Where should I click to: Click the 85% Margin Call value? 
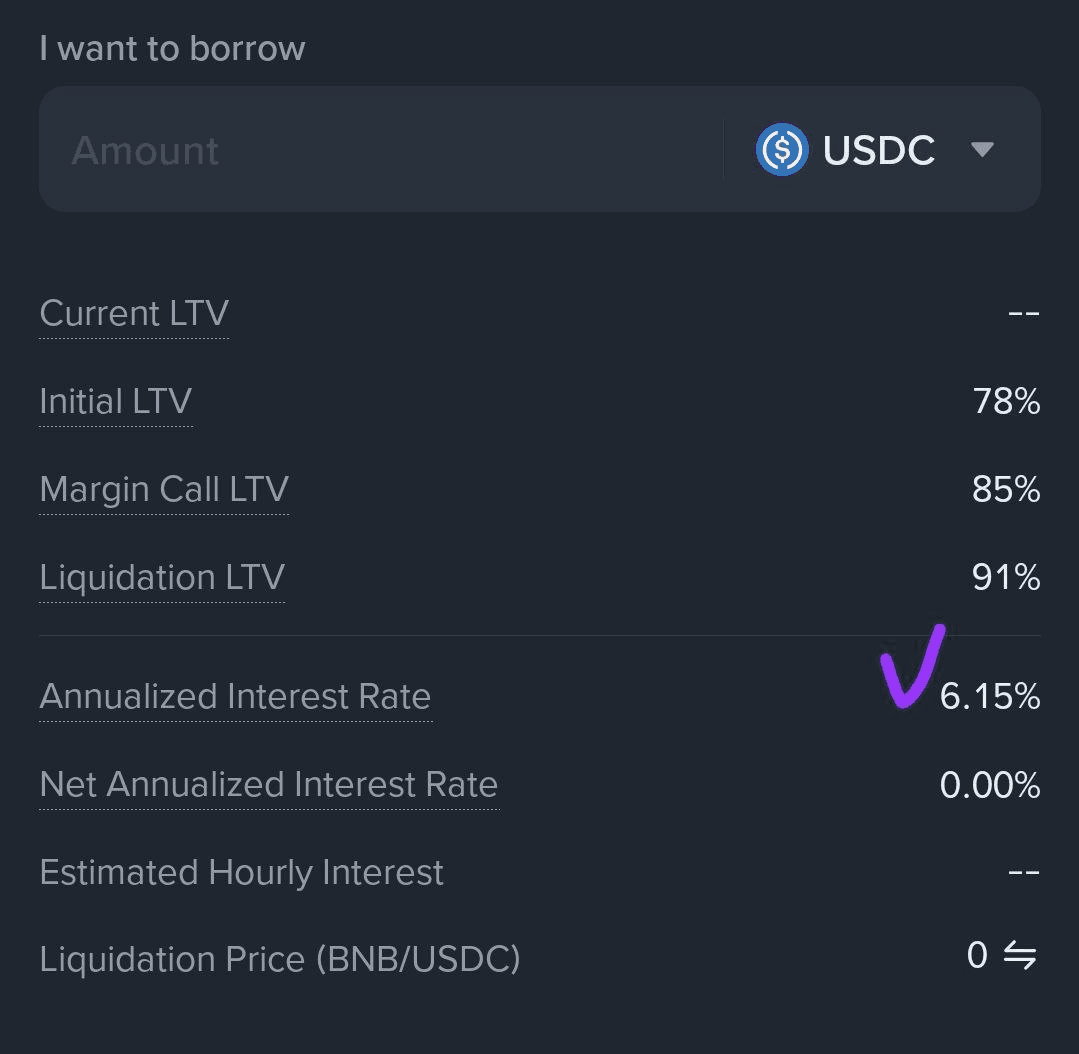(1006, 489)
